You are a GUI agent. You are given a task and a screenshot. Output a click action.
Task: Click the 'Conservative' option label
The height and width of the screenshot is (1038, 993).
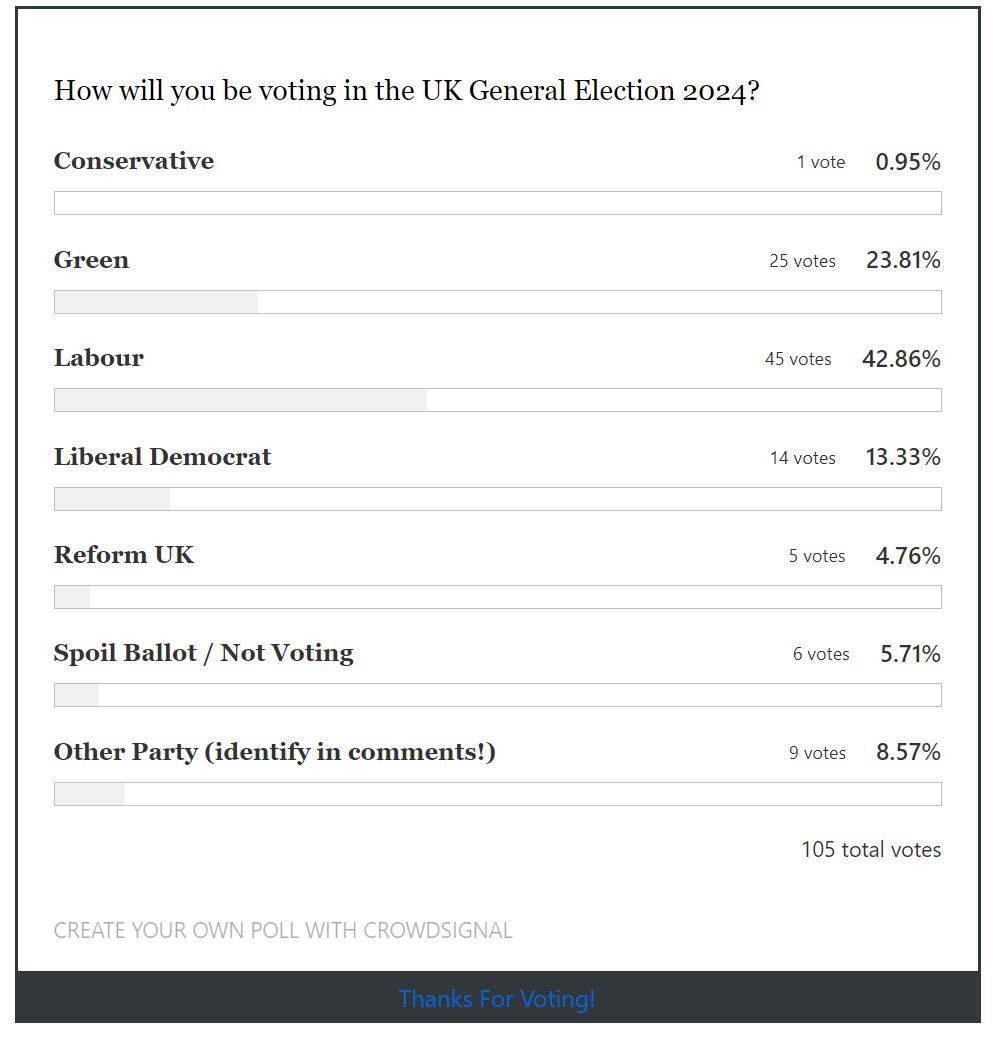point(134,161)
